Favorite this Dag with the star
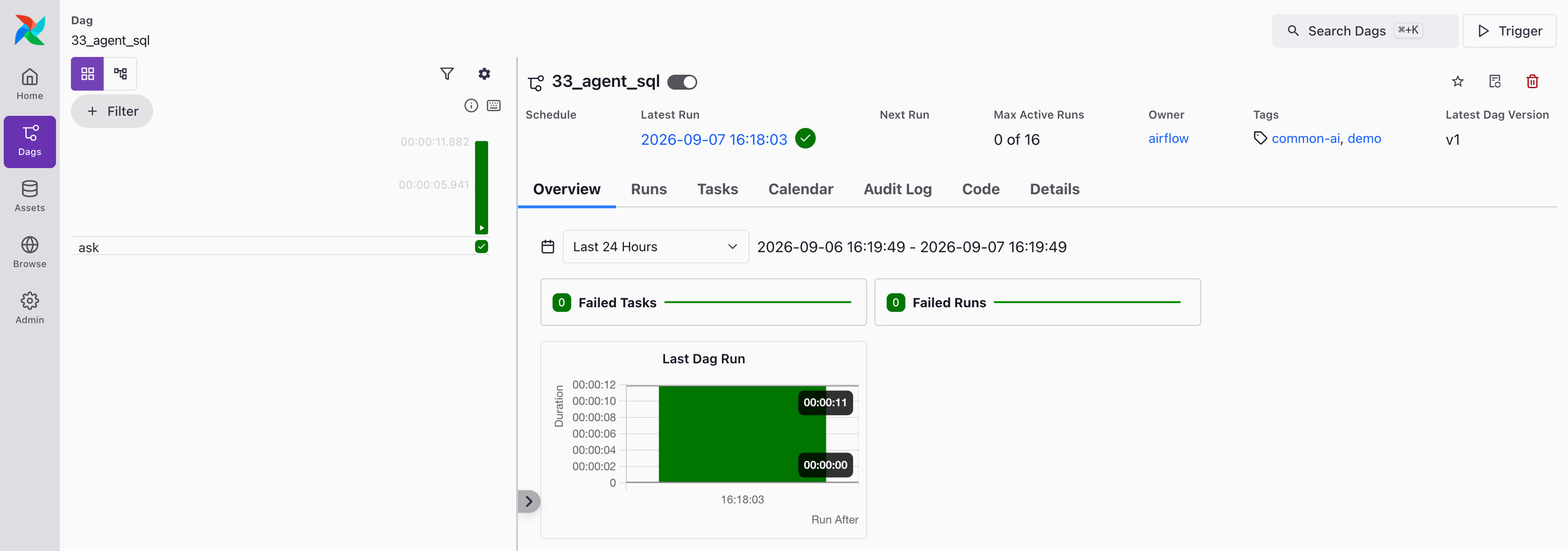Screen dimensions: 1568x551 pos(1458,82)
